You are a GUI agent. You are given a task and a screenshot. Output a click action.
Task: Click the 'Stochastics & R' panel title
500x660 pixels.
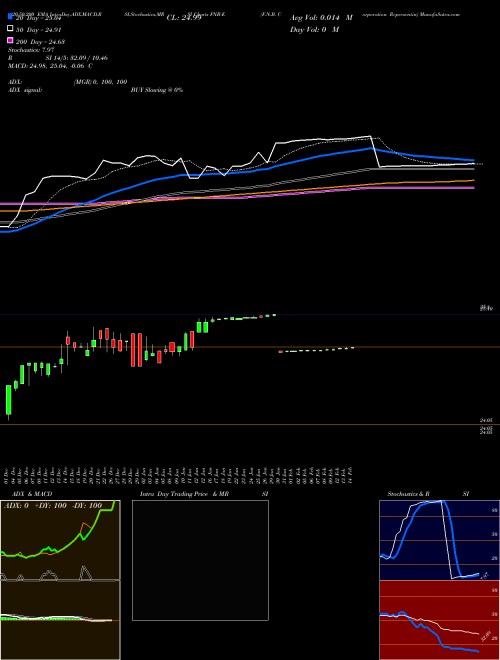(408, 494)
